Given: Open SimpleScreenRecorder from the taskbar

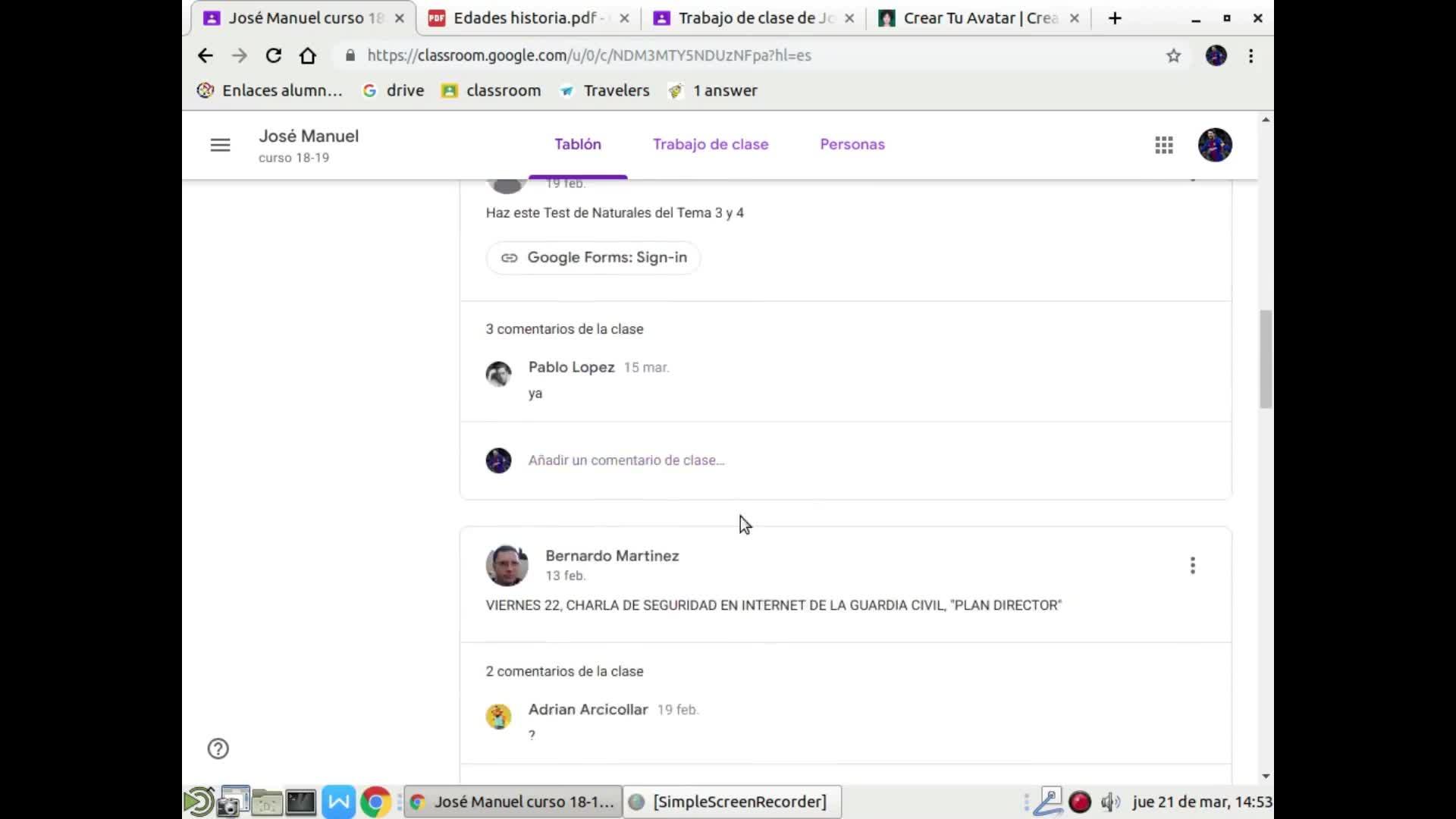Looking at the screenshot, I should pyautogui.click(x=732, y=802).
